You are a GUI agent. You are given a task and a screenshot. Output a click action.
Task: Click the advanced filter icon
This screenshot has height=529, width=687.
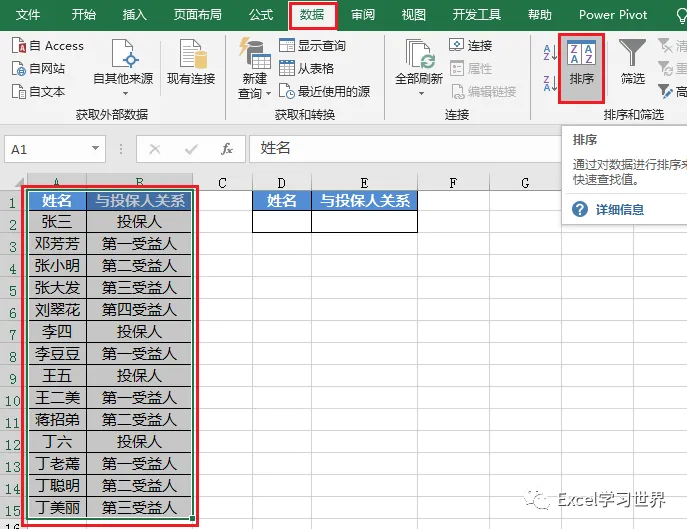point(665,92)
